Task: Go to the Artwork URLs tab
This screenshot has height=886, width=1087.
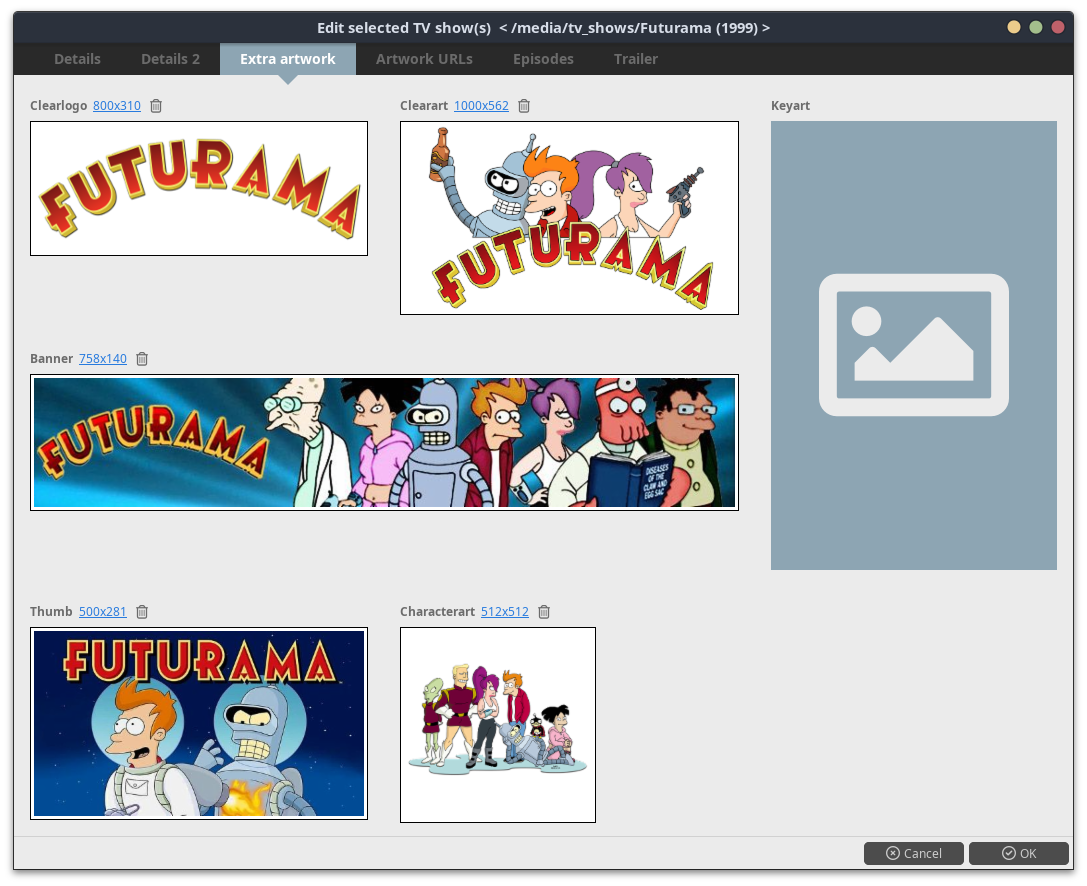Action: pos(424,59)
